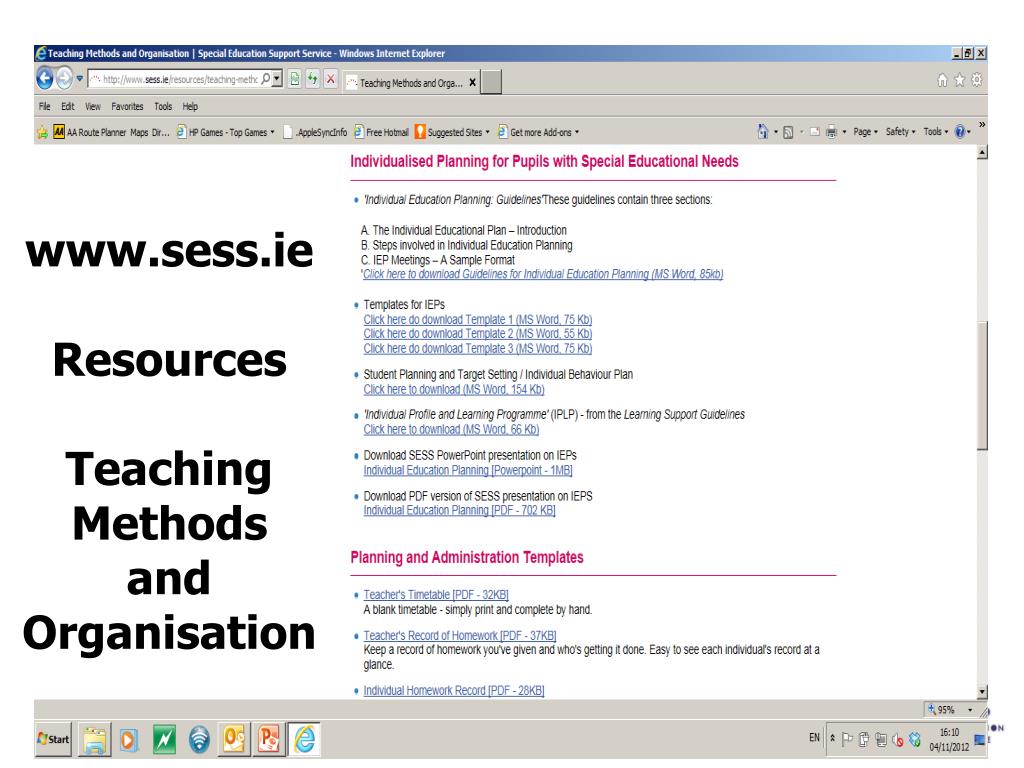Download Guidelines for Individual Education Planning link
This screenshot has width=1024, height=768.
543,274
